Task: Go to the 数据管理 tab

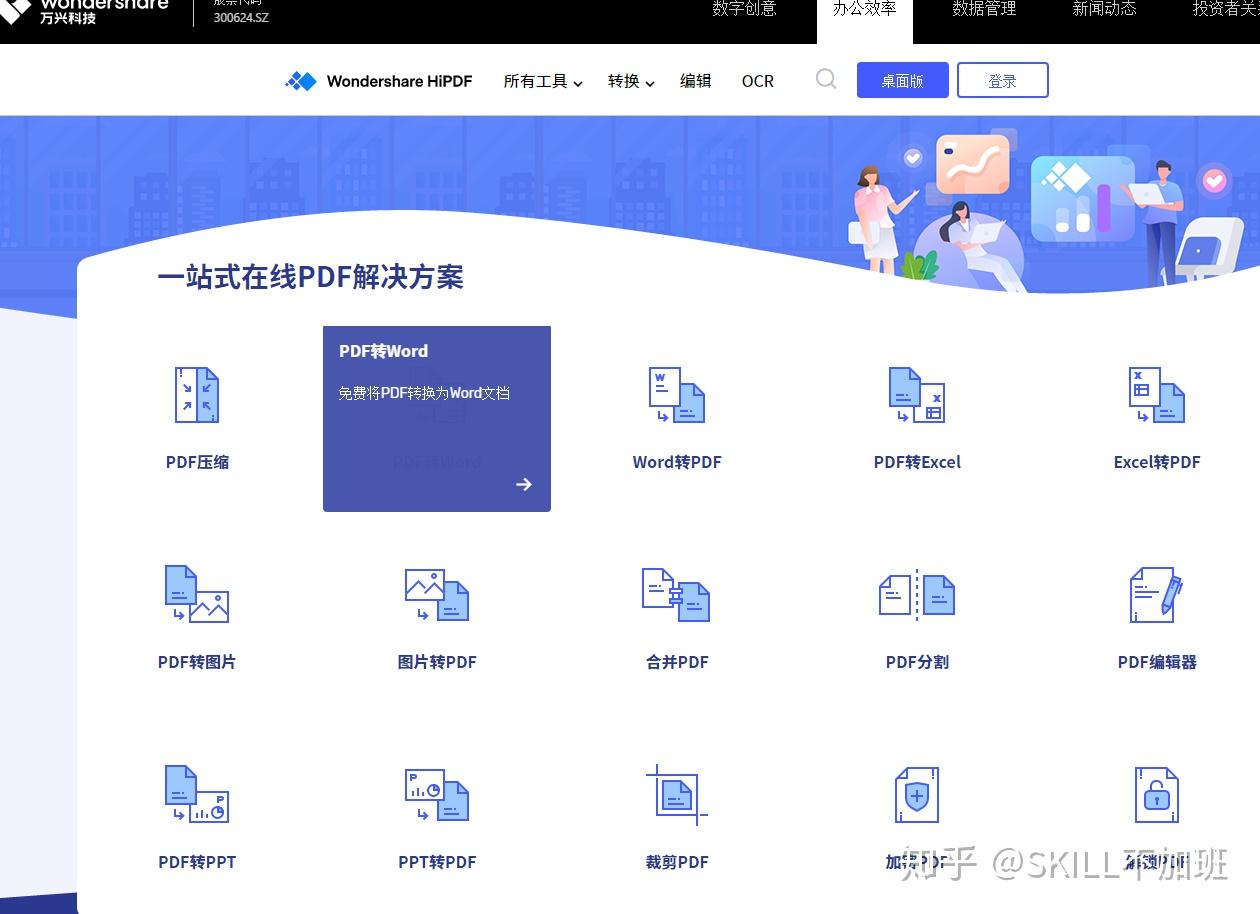Action: tap(984, 9)
